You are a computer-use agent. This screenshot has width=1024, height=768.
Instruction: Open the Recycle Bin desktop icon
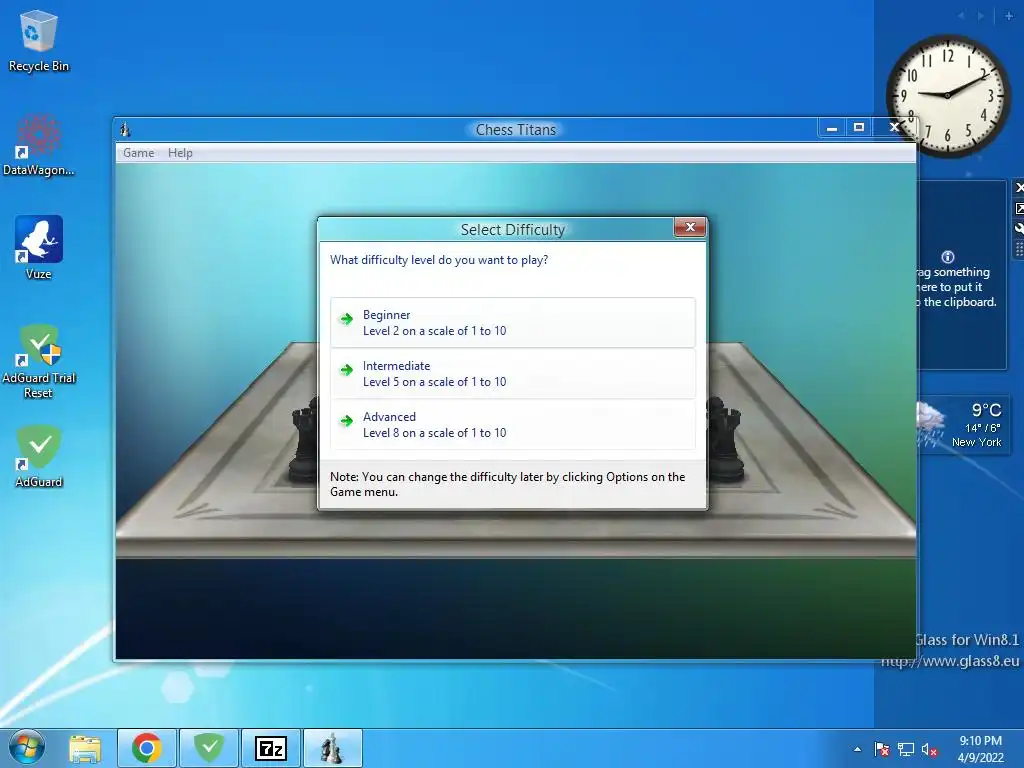click(x=39, y=40)
